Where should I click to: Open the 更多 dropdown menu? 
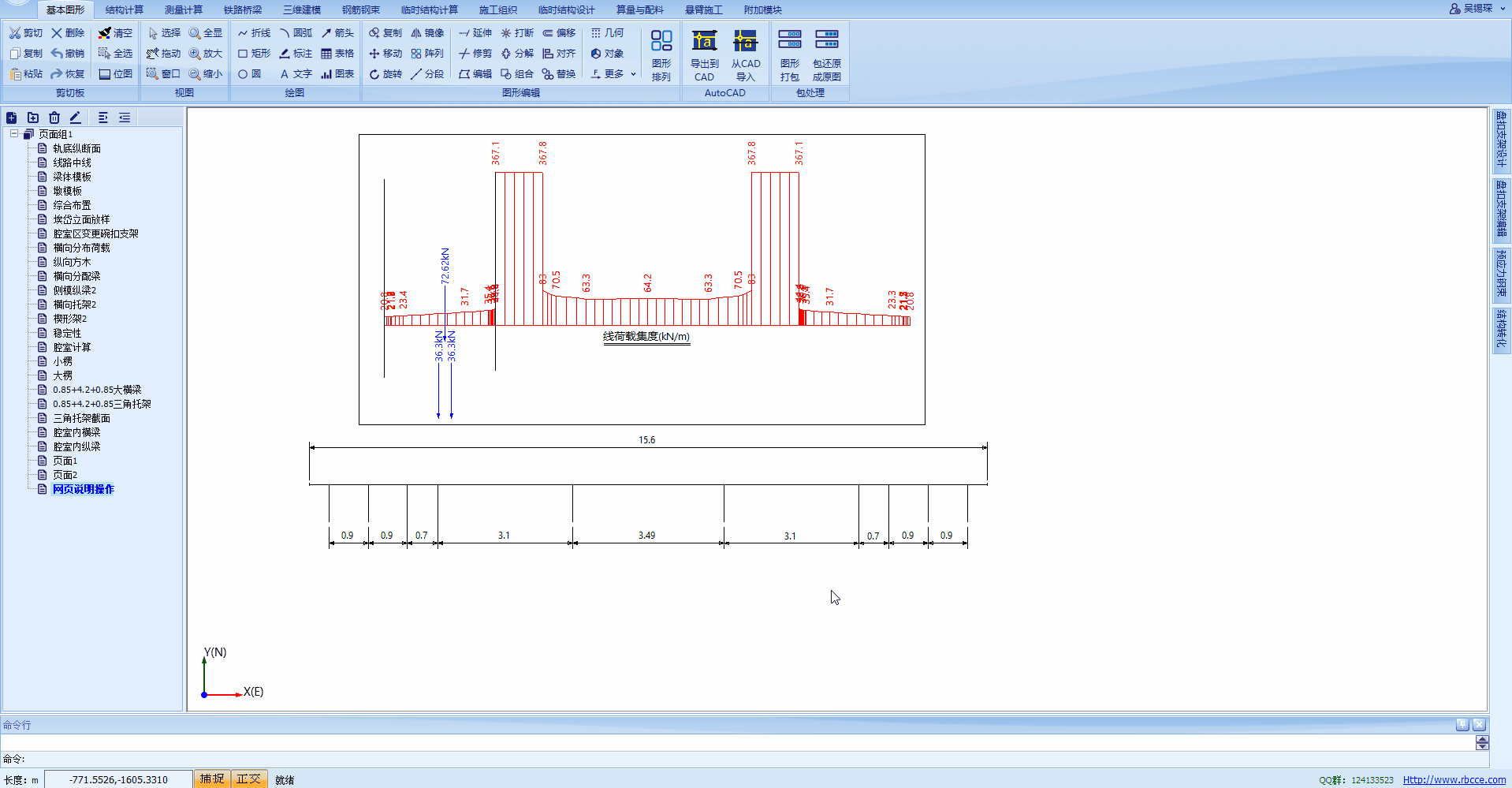613,74
